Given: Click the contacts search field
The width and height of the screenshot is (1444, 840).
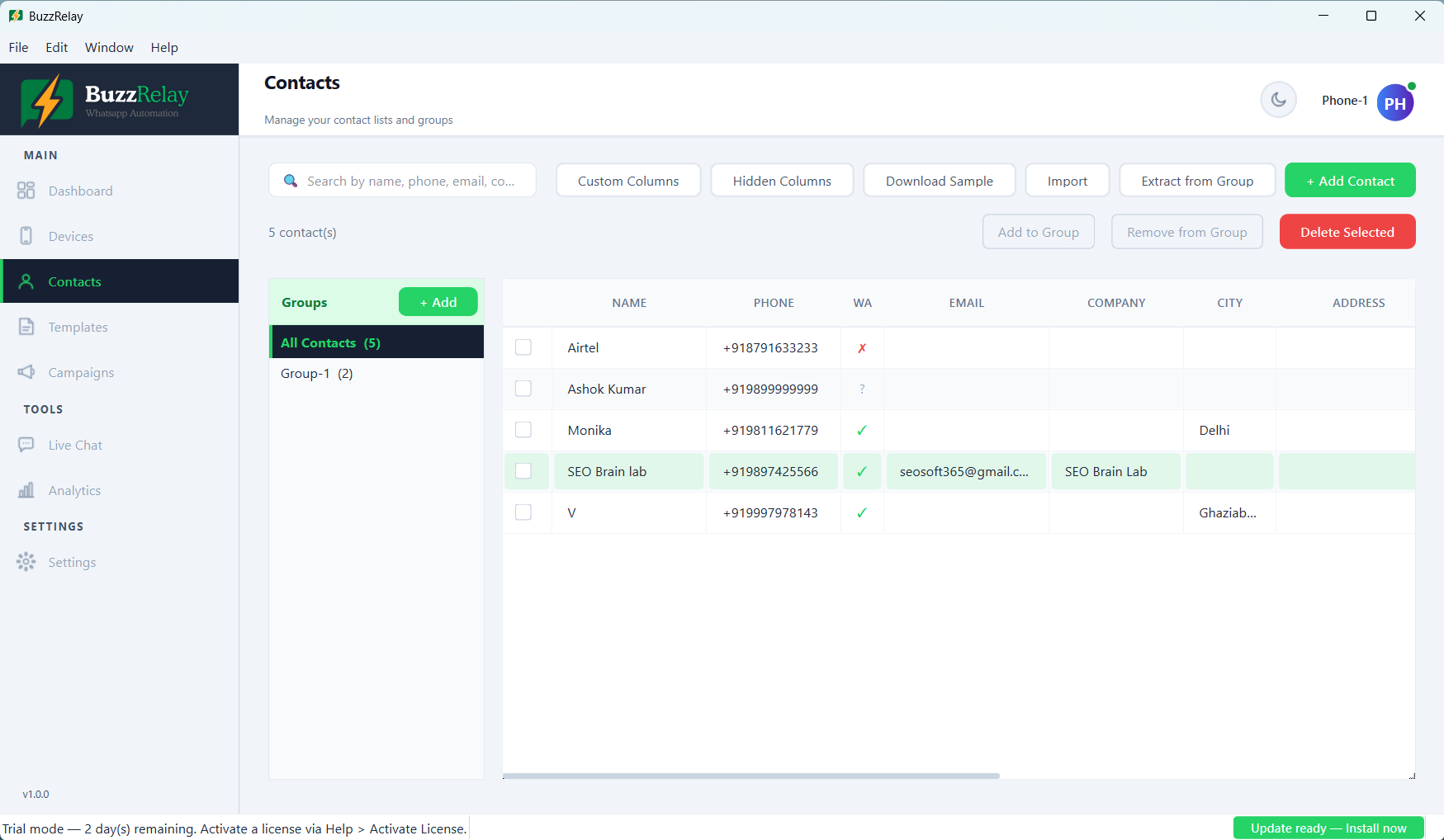Looking at the screenshot, I should (x=402, y=181).
